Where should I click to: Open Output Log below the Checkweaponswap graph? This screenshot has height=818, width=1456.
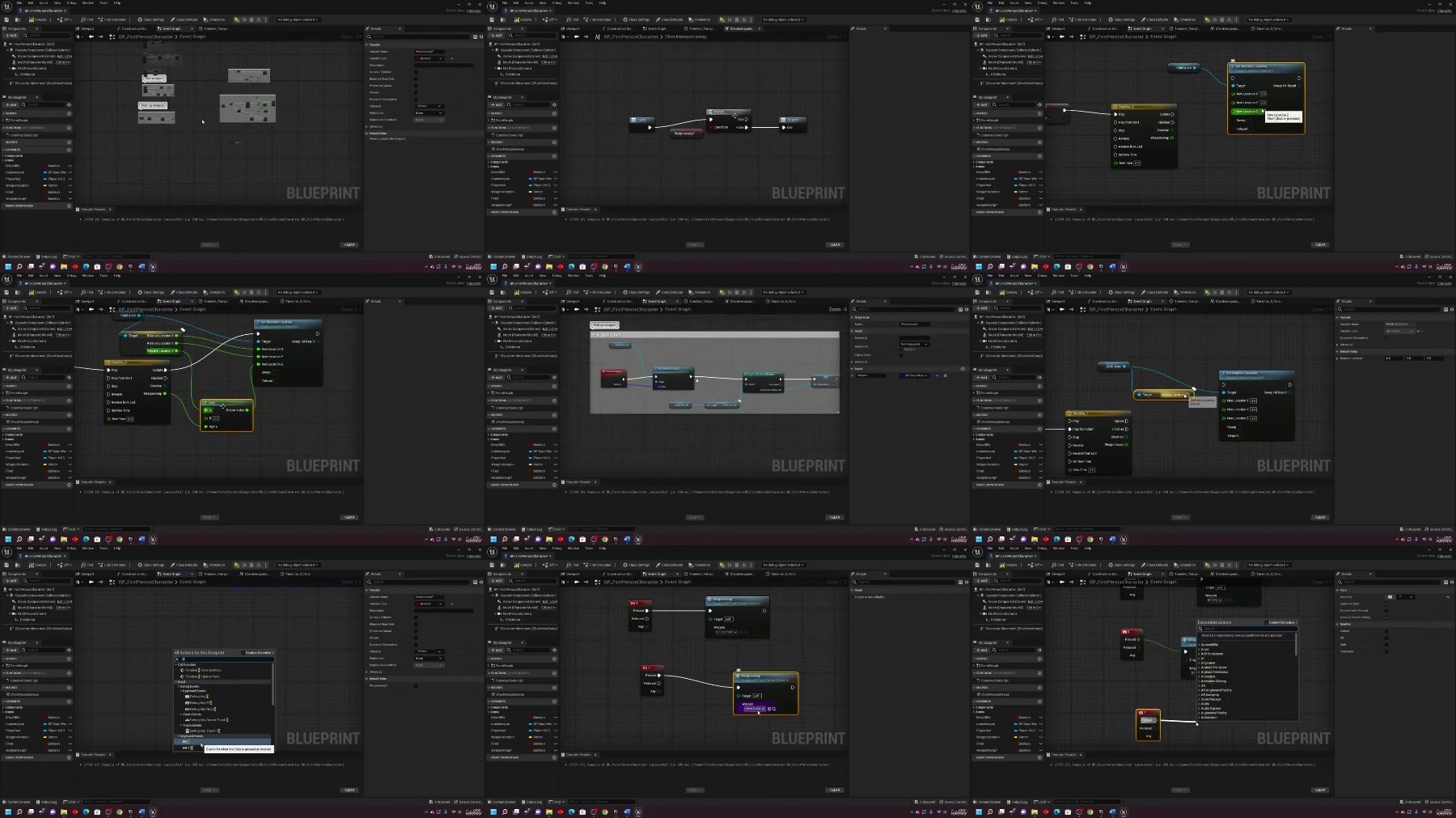(x=531, y=256)
